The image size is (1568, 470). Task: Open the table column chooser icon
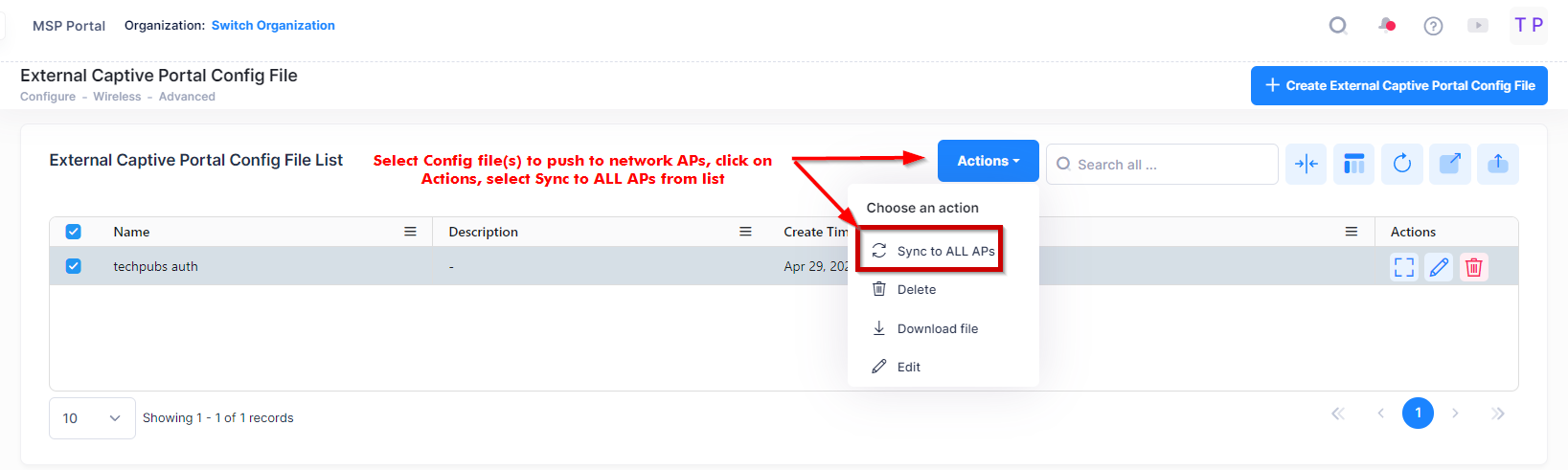1353,164
